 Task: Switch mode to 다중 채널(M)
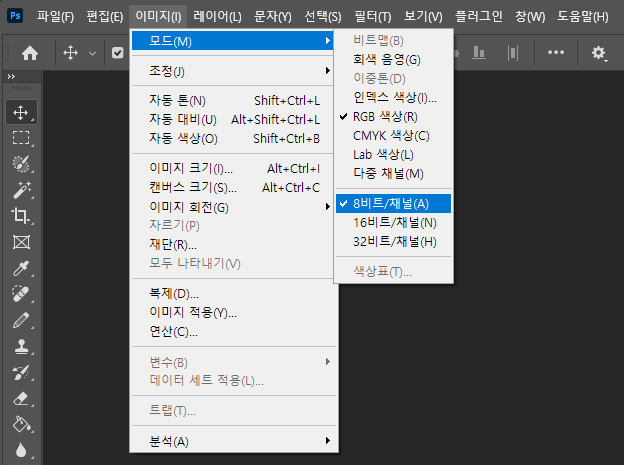point(394,174)
